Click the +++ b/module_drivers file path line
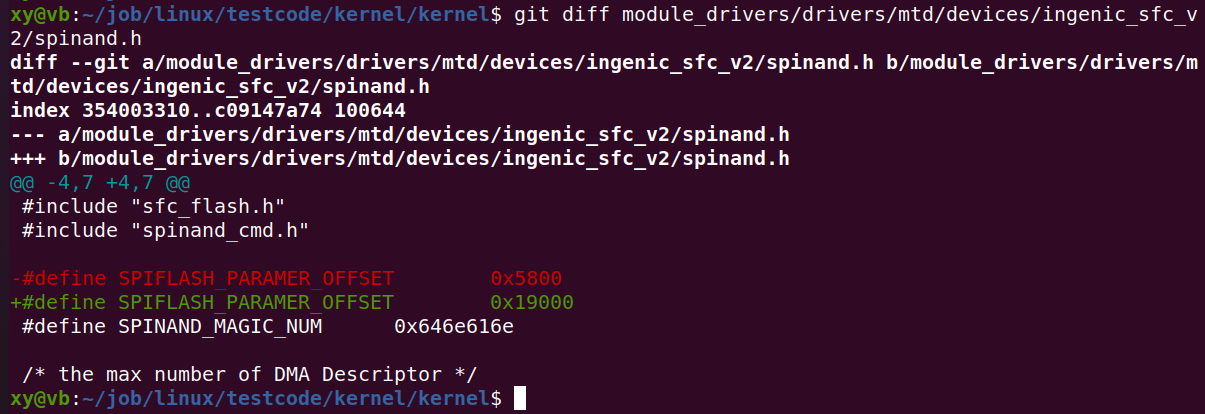The width and height of the screenshot is (1205, 414). [400, 159]
